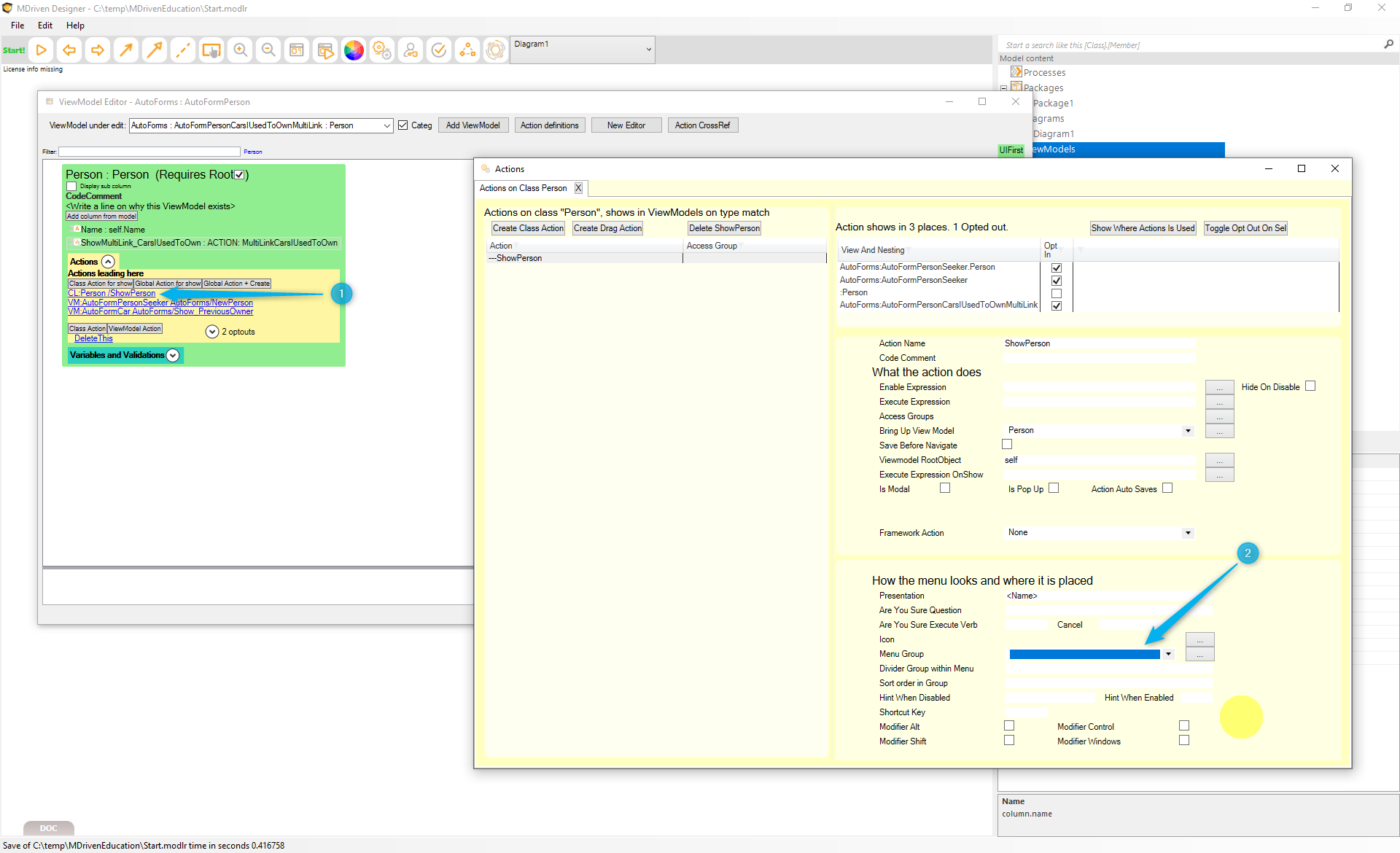Toggle the Hide On Disable checkbox

1310,386
